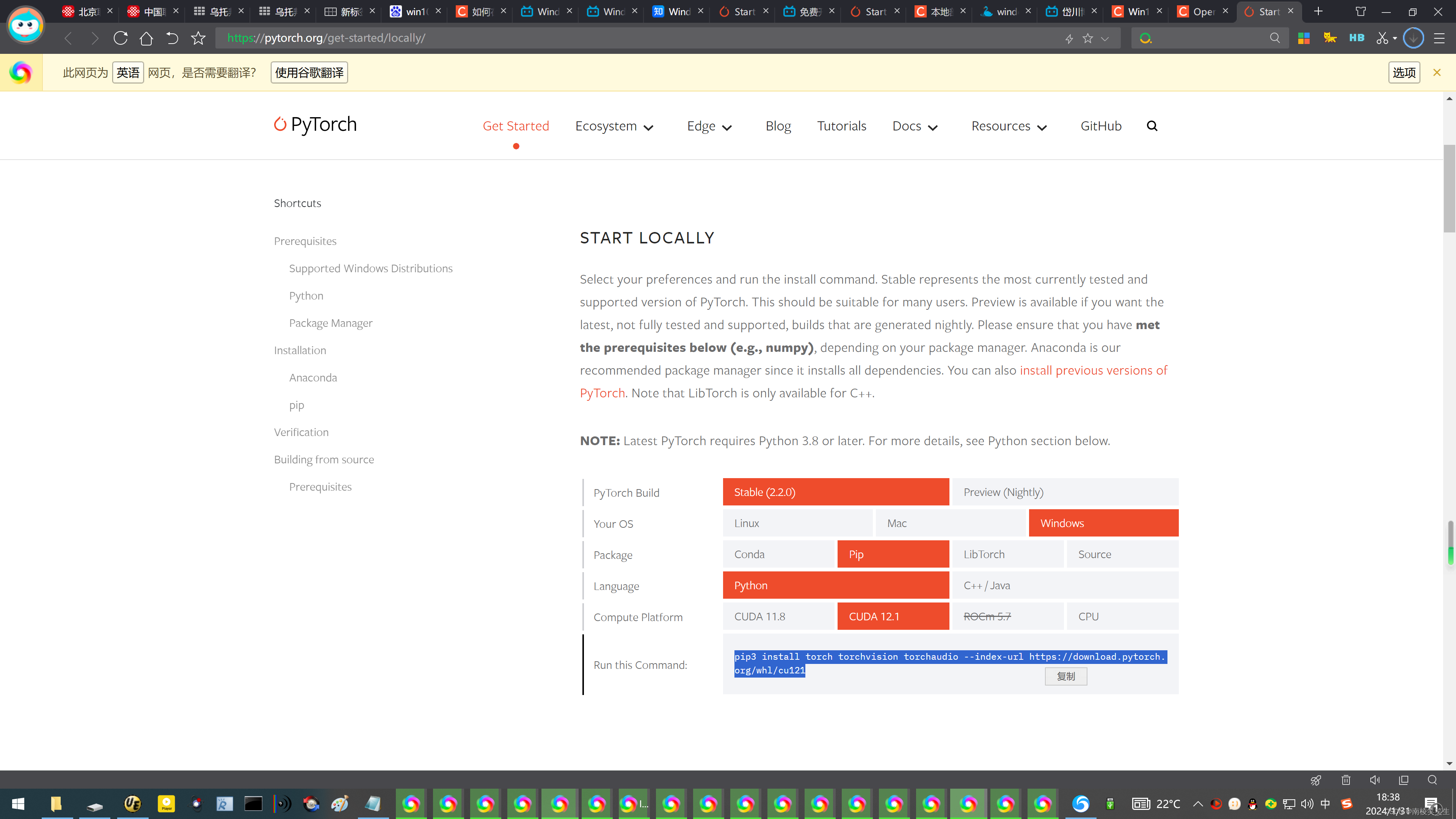Image resolution: width=1456 pixels, height=819 pixels.
Task: Select CUDA 11.8 compute platform
Action: [778, 616]
